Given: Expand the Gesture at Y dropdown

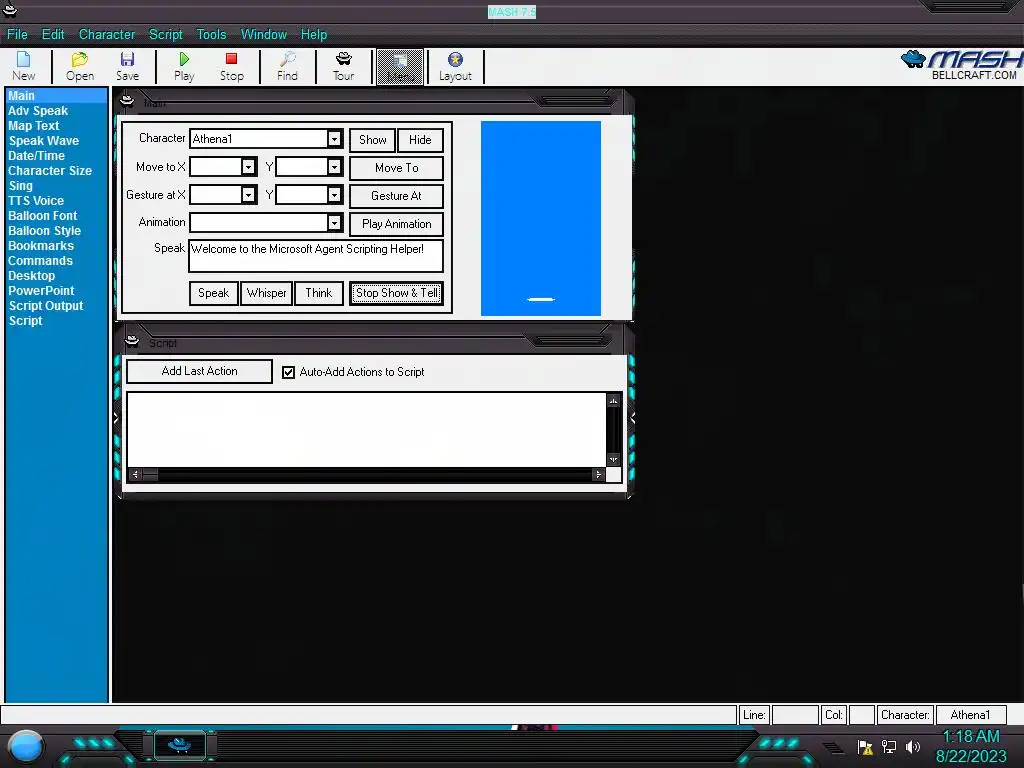Looking at the screenshot, I should coord(334,195).
